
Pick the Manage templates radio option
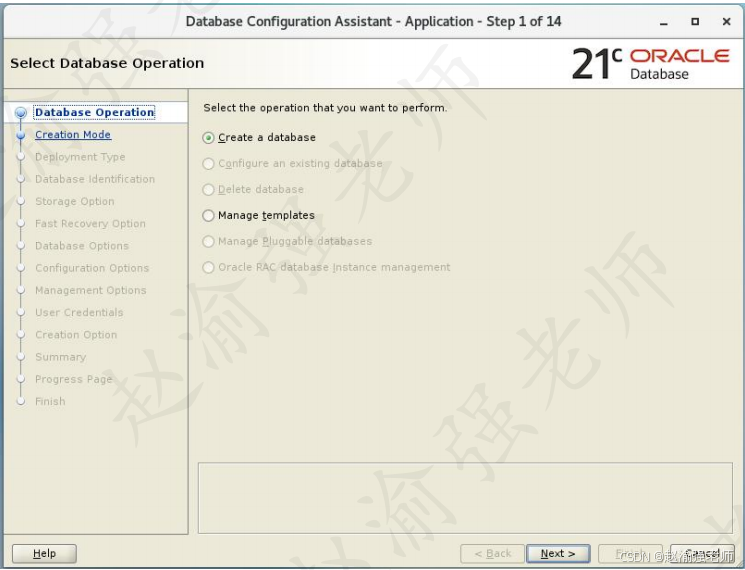[x=208, y=216]
